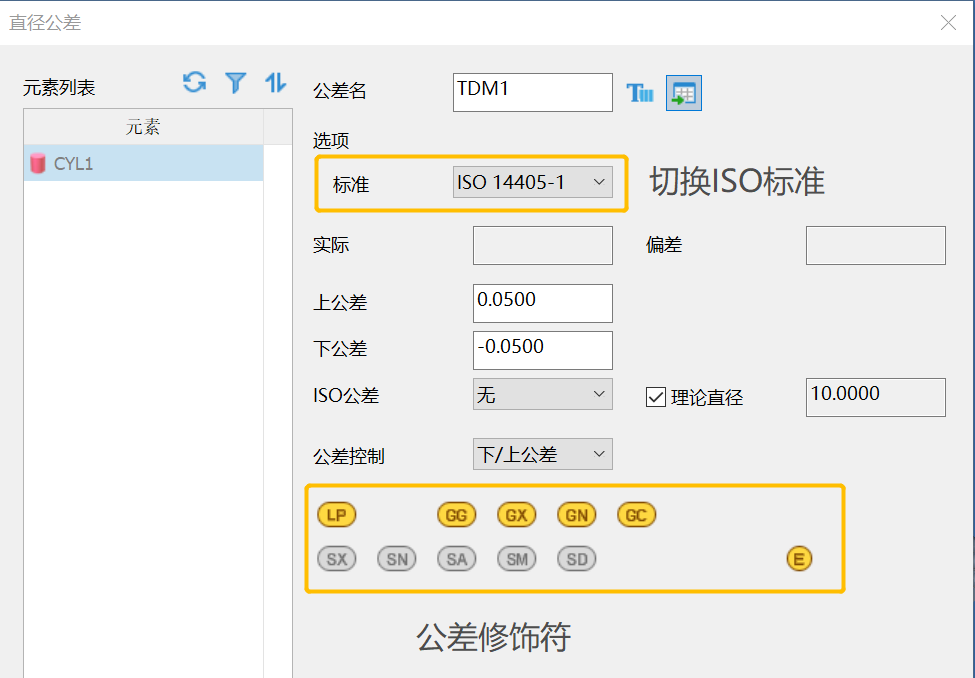Open the 标准 dropdown showing ISO 14405-1
Screen dimensions: 975x678
[542, 181]
